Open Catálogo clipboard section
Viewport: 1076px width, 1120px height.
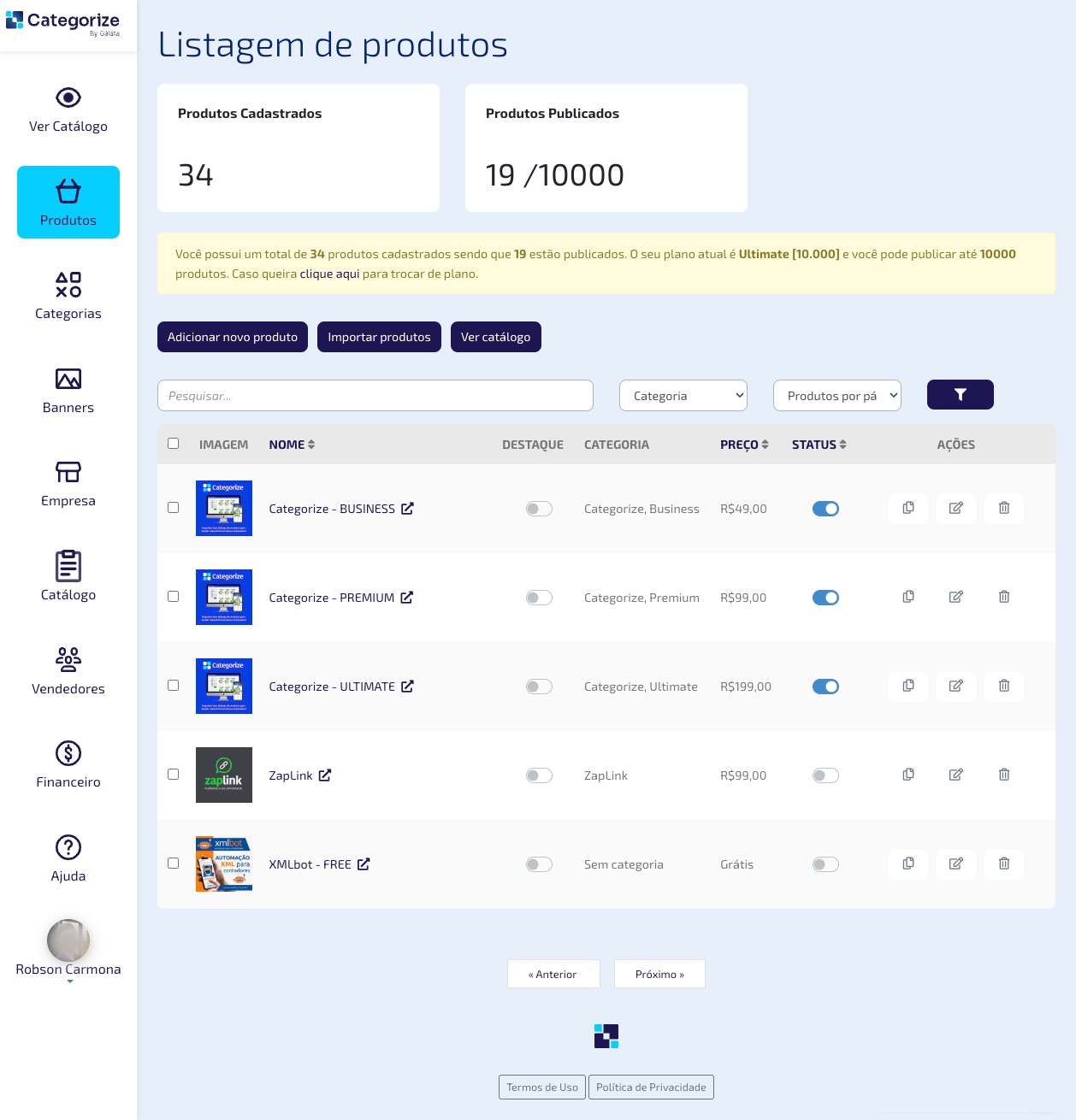tap(68, 577)
